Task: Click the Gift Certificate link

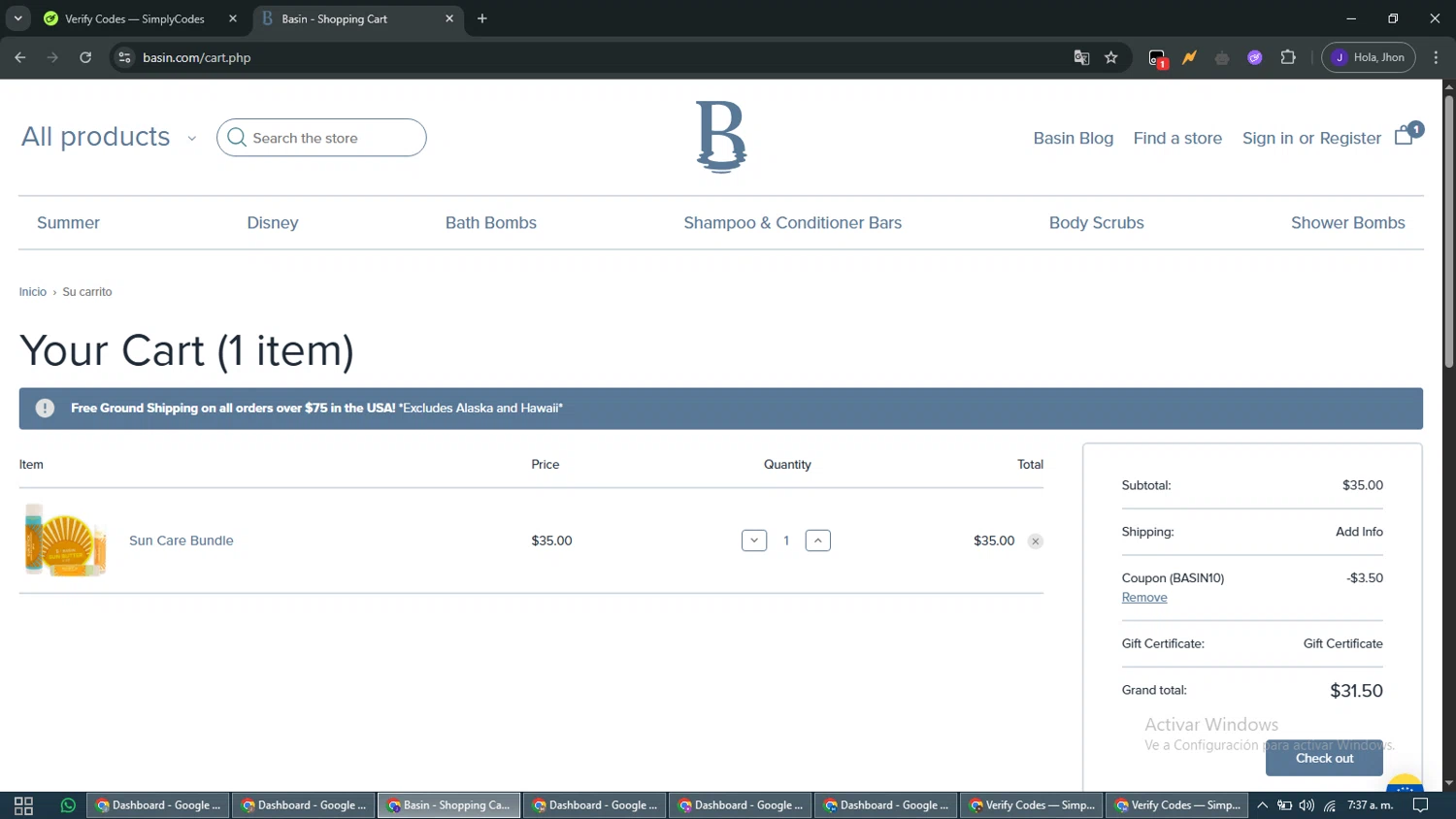Action: (1342, 643)
